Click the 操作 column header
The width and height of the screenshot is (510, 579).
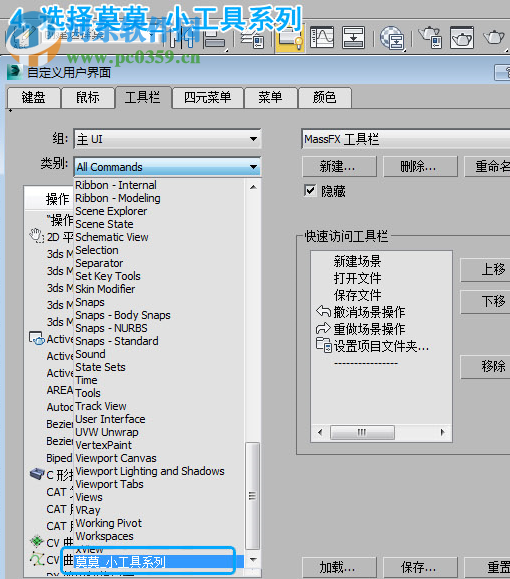(49, 199)
